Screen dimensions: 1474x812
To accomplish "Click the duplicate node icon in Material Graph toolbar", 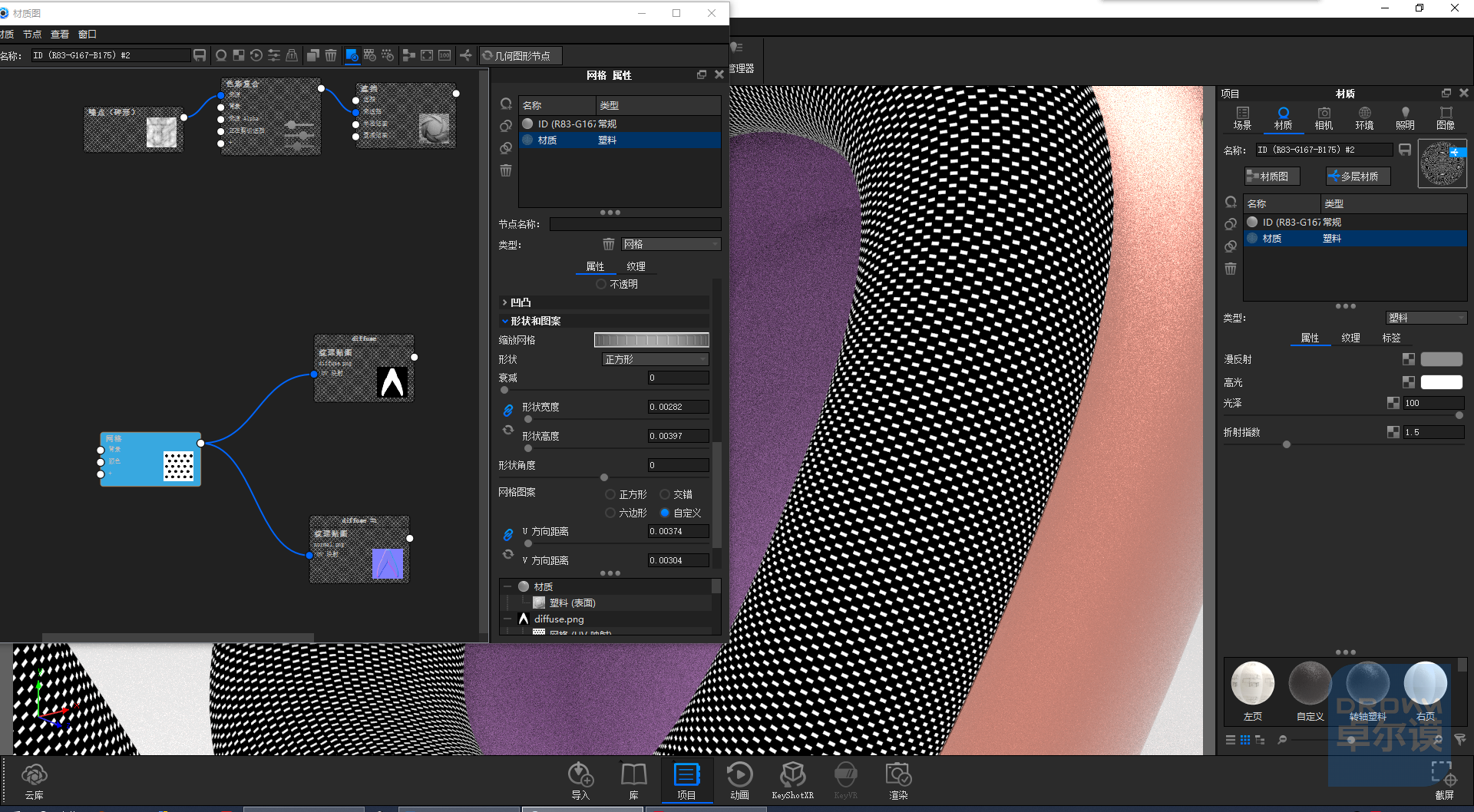I will 313,55.
